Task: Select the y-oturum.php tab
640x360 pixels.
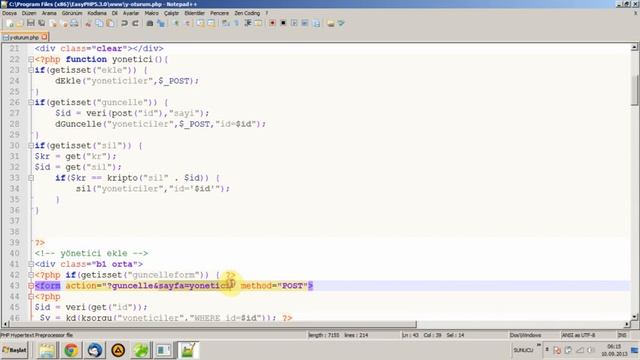Action: pyautogui.click(x=24, y=37)
